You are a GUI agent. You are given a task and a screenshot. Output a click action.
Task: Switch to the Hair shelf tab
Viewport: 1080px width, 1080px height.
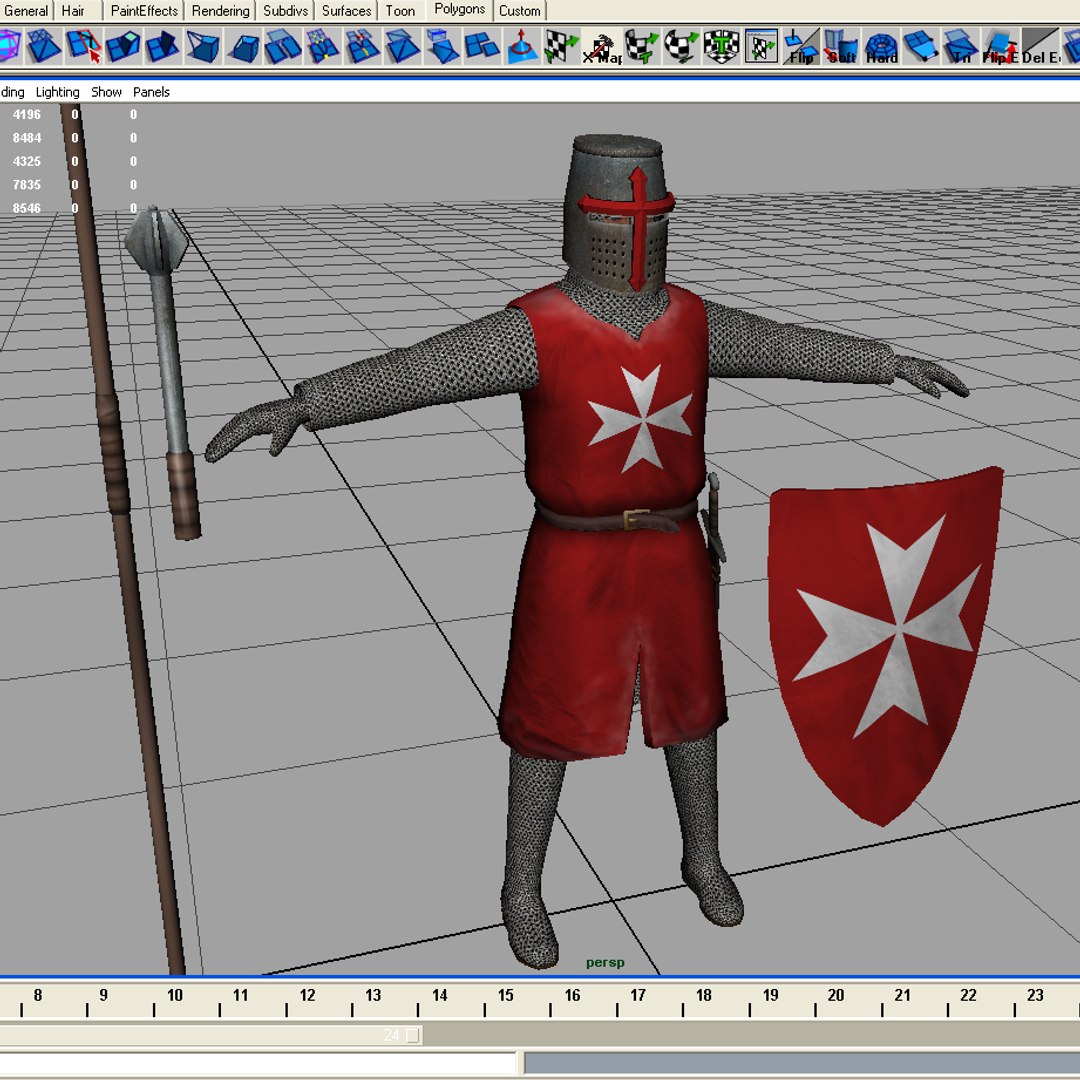click(73, 11)
